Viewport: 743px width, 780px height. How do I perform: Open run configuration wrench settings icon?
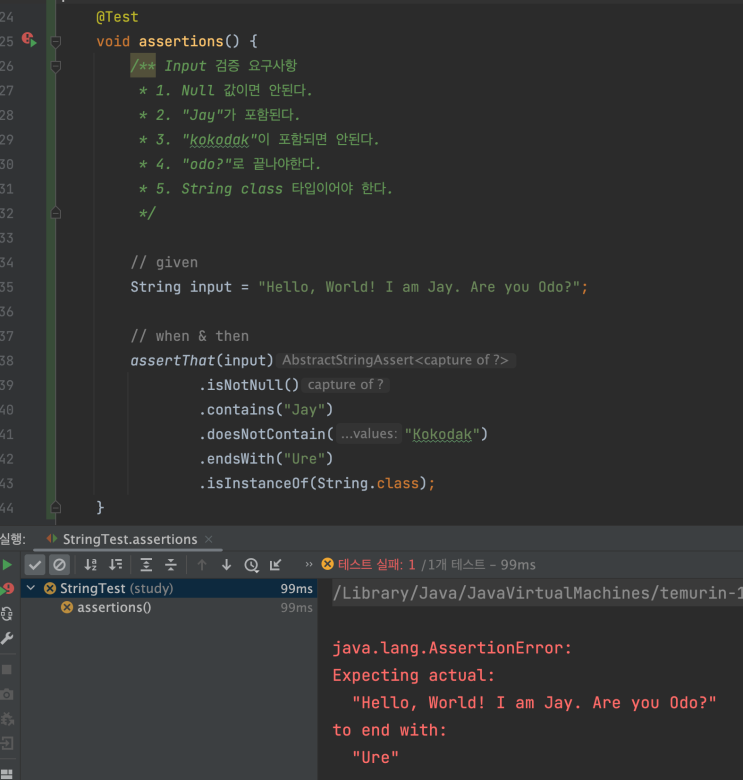click(x=8, y=638)
